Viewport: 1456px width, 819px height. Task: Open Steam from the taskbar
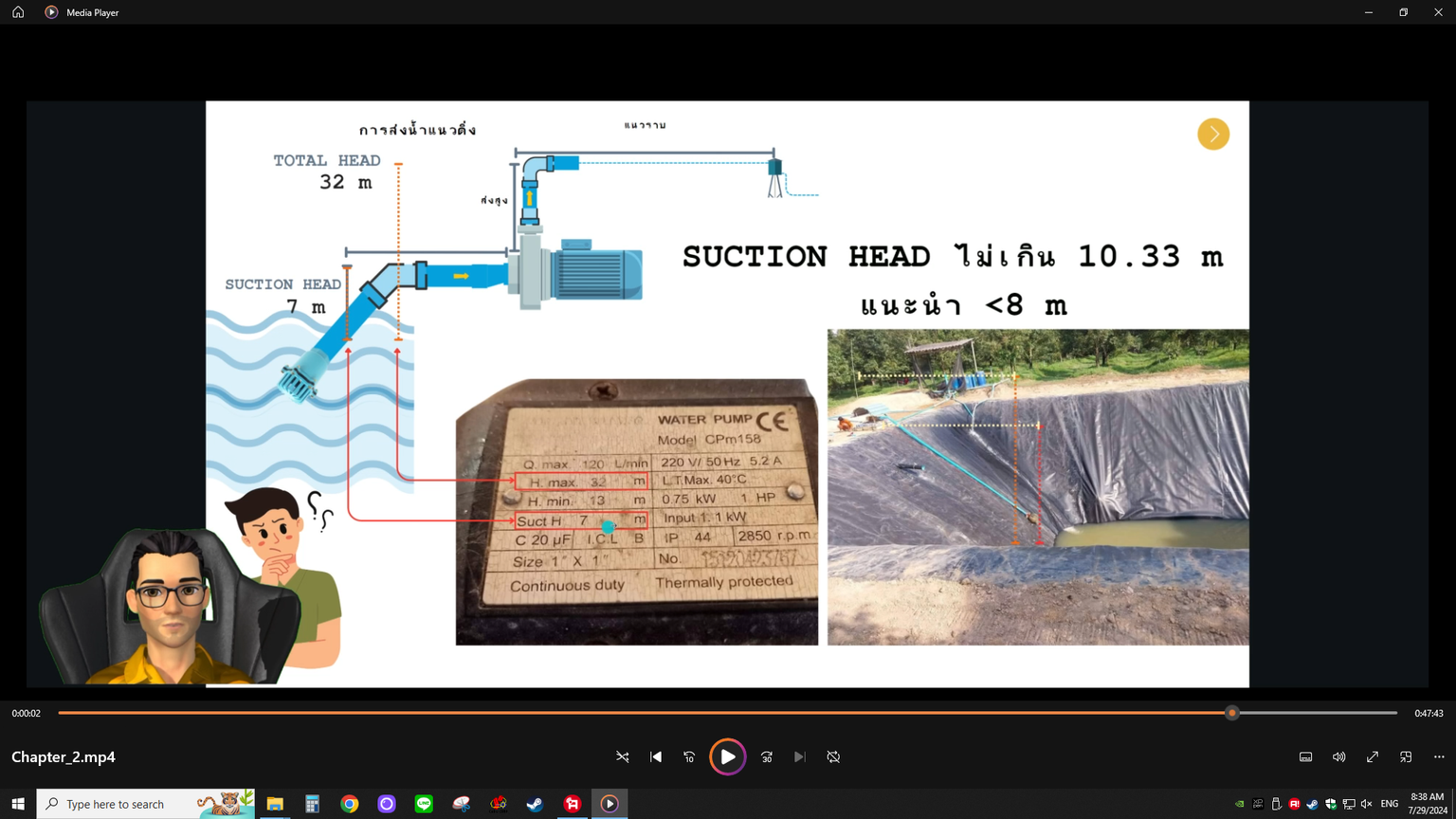pos(535,804)
